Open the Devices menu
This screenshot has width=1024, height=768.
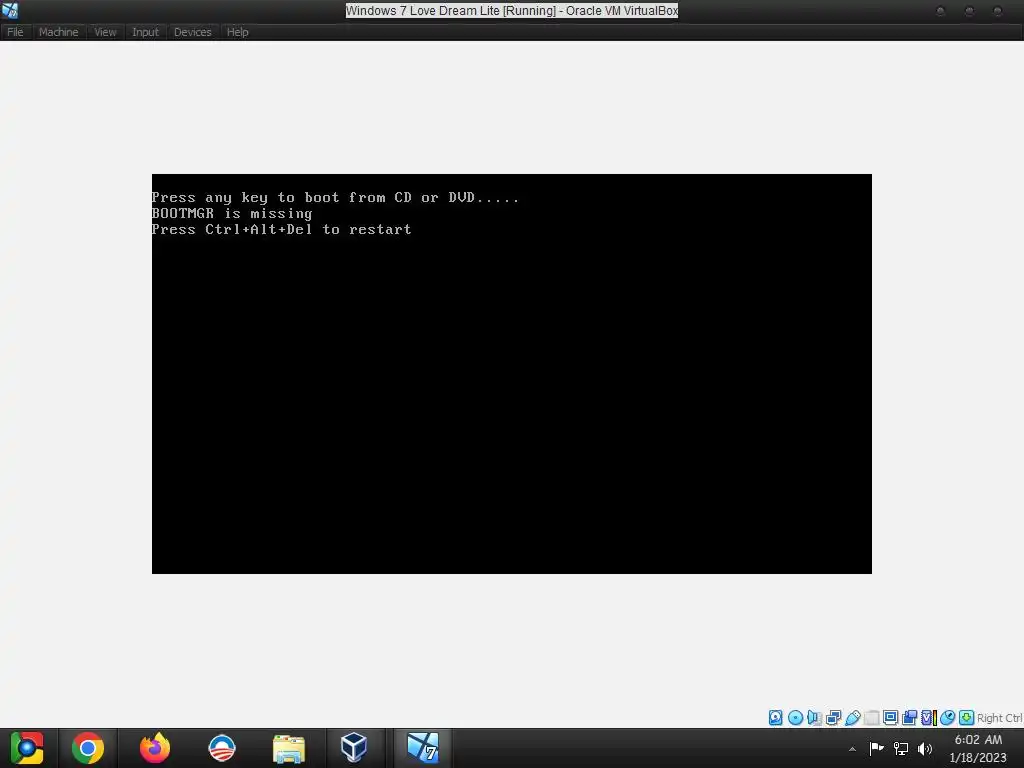click(193, 32)
